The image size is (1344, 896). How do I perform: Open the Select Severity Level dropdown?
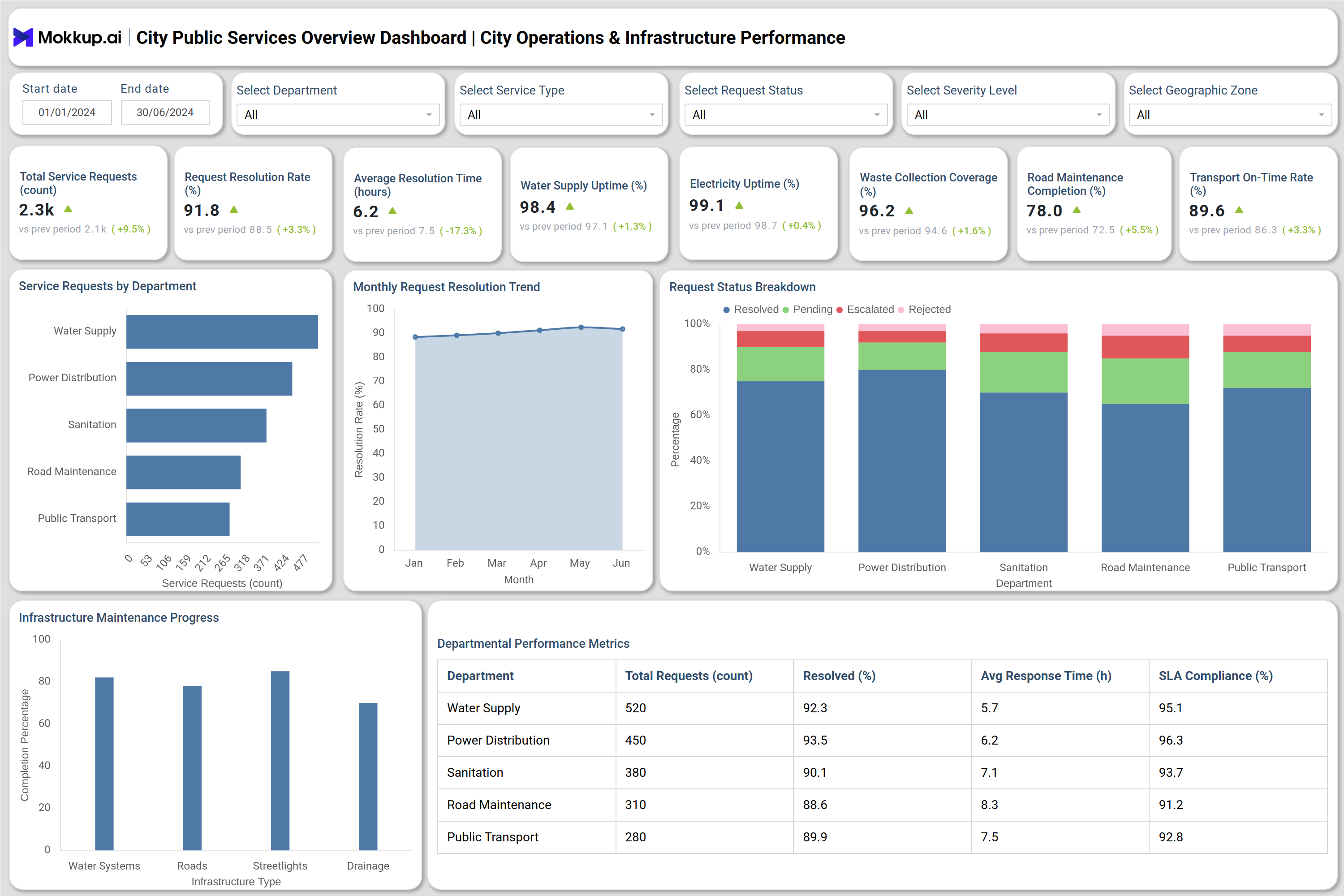point(1008,115)
